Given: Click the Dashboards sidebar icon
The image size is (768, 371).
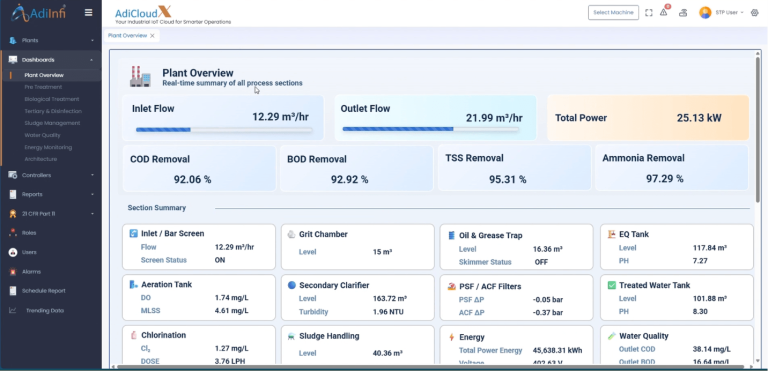Looking at the screenshot, I should coord(13,60).
